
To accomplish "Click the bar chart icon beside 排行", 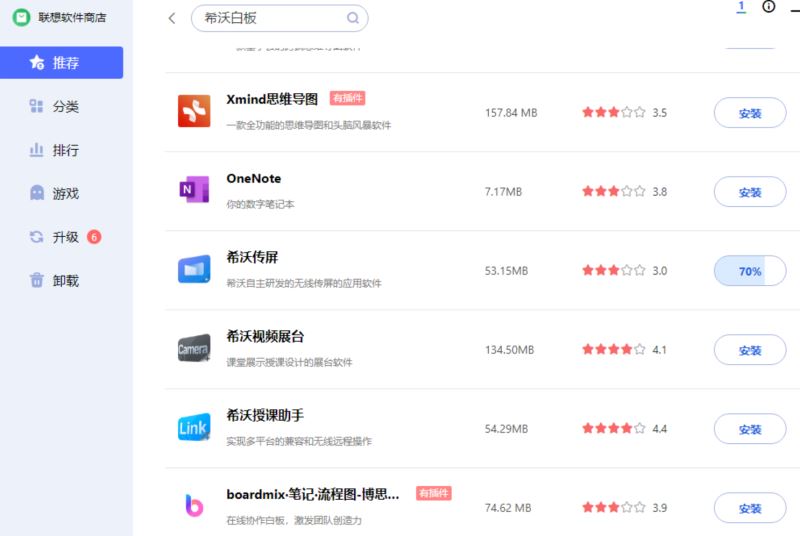I will (36, 150).
